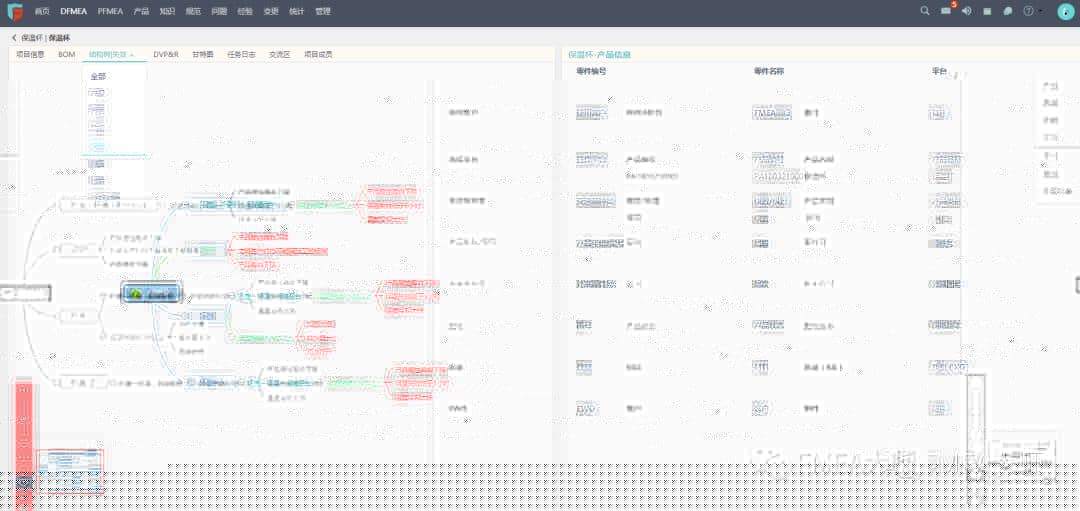Open the 产品 menu
Image resolution: width=1080 pixels, height=511 pixels.
coord(141,12)
